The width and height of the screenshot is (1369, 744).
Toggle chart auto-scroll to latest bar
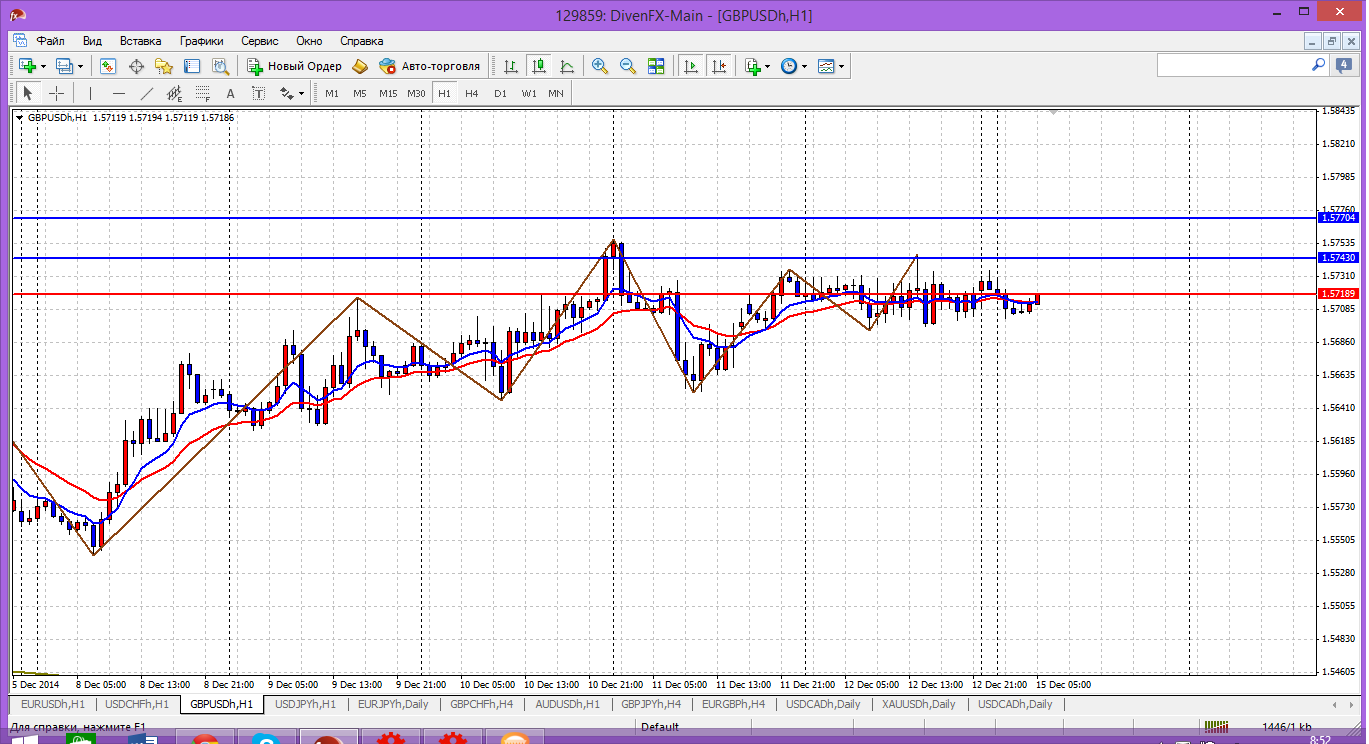click(690, 66)
